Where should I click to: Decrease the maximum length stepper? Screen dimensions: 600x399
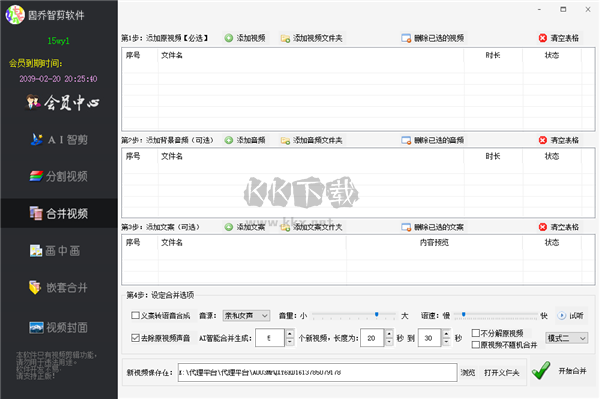447,342
